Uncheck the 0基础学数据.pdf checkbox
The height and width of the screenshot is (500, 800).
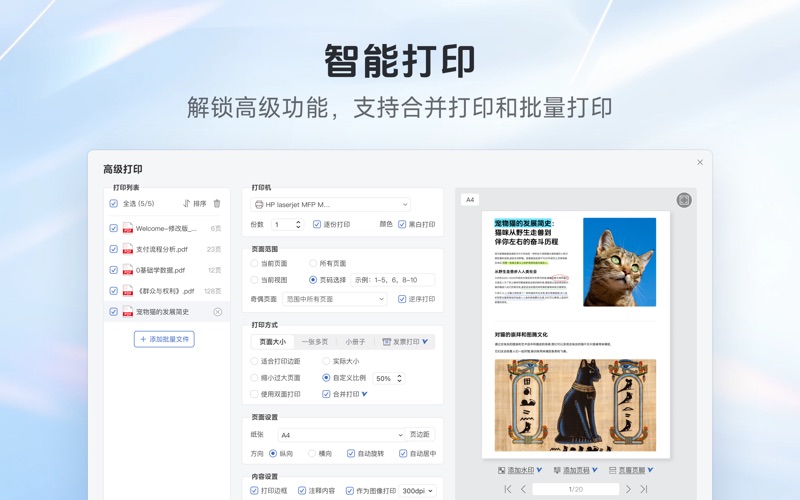(x=113, y=270)
